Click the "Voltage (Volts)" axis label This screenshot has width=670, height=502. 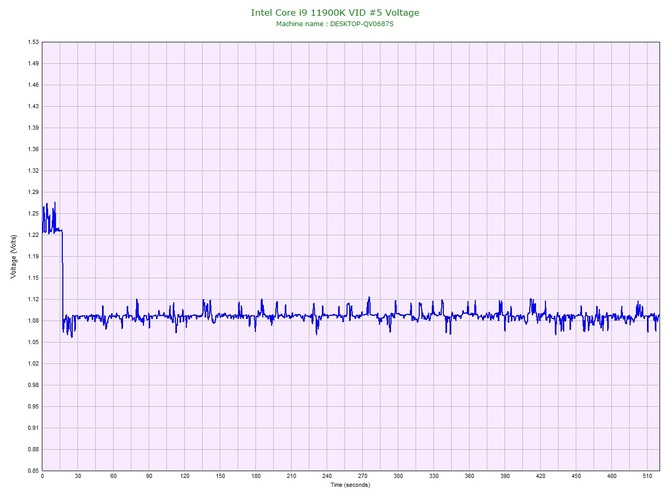[13, 257]
